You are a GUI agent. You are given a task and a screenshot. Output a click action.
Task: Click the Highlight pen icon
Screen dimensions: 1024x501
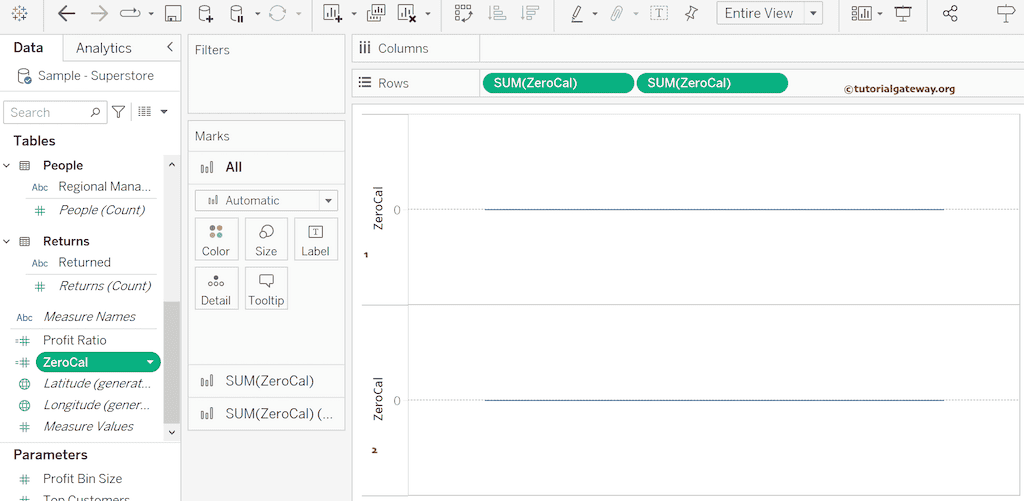577,13
